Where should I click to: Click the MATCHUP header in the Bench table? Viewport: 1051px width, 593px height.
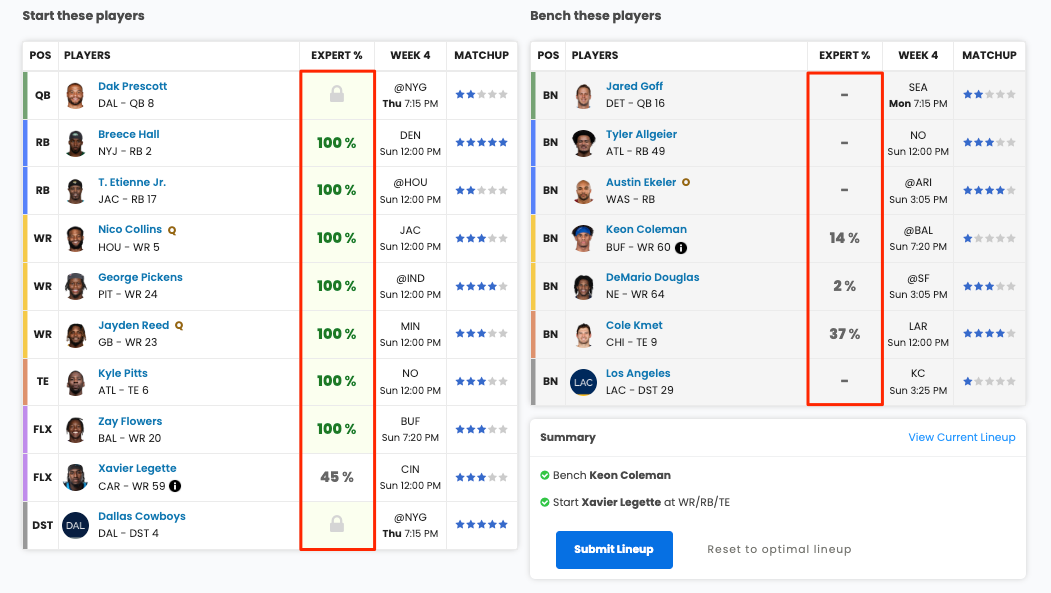pos(989,56)
